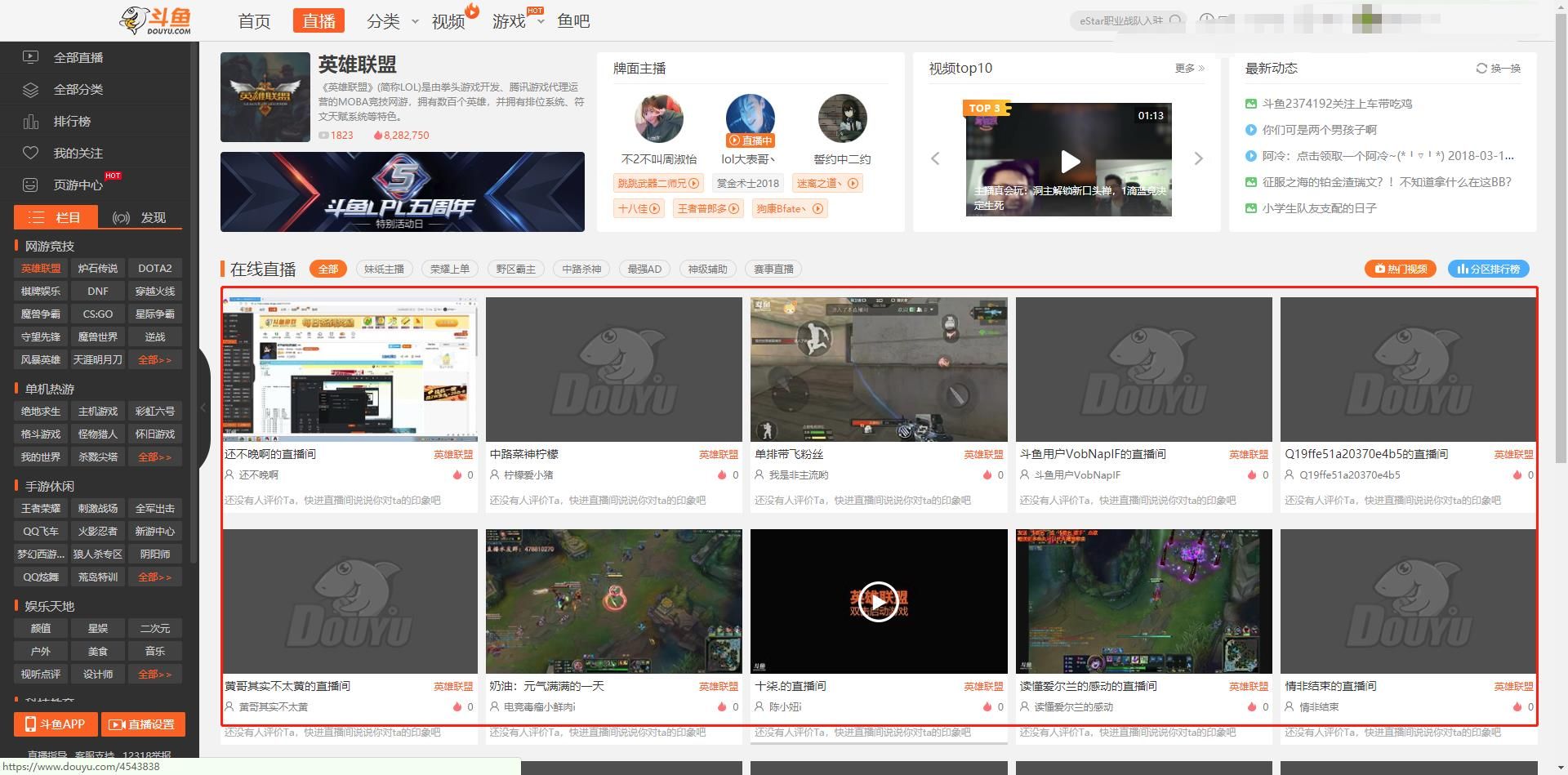Expand the 游戏 dropdown in the top navigation
This screenshot has height=775, width=1568.
click(x=540, y=22)
